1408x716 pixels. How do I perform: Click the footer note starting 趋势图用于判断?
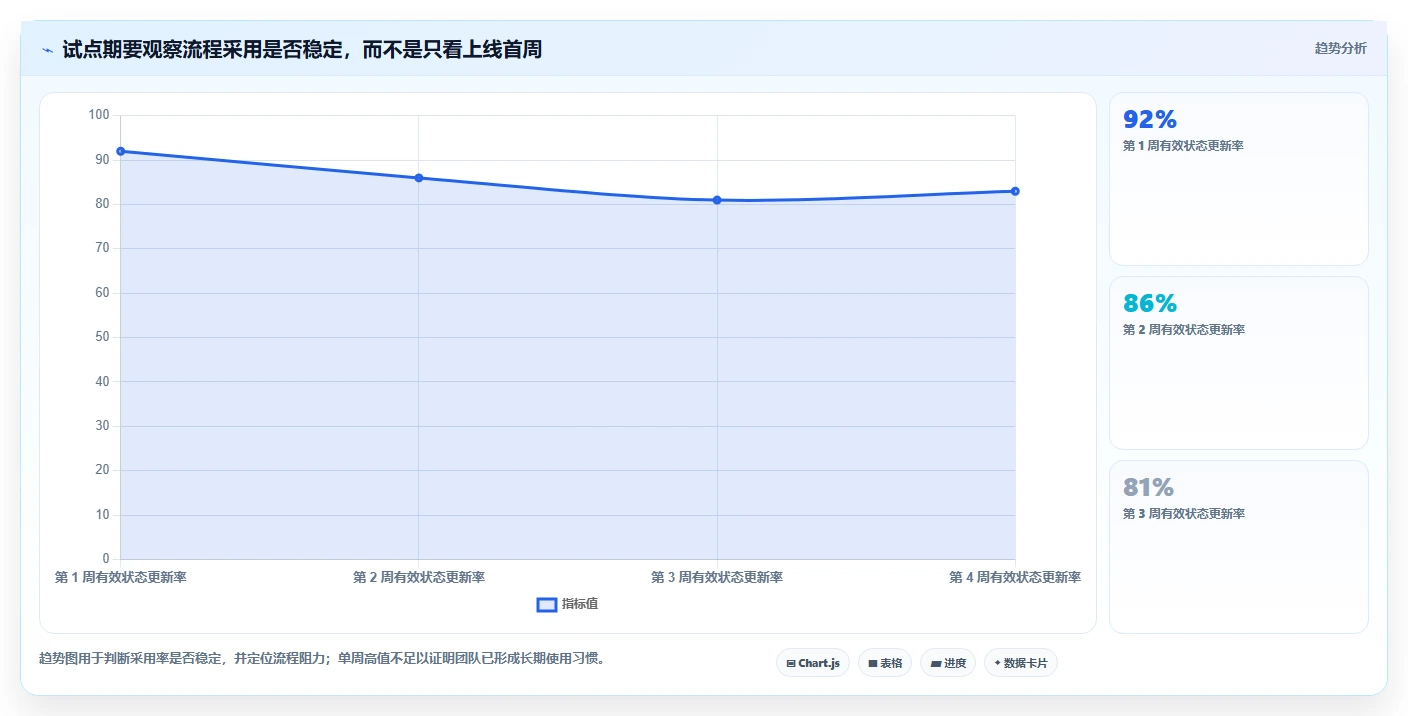tap(322, 659)
